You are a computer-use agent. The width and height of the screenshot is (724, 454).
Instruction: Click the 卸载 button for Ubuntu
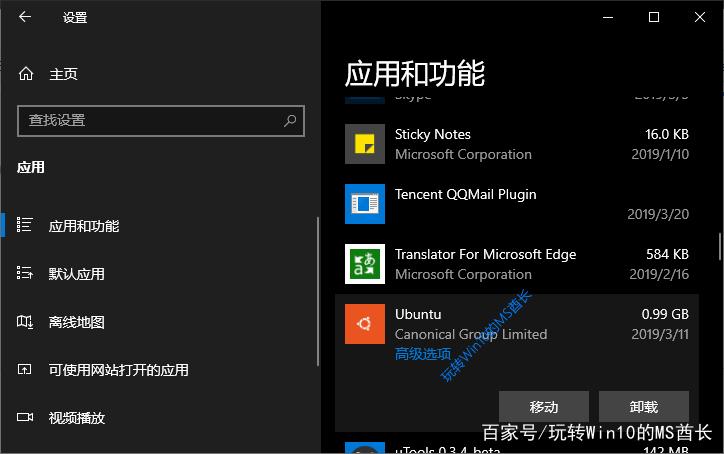[x=644, y=407]
